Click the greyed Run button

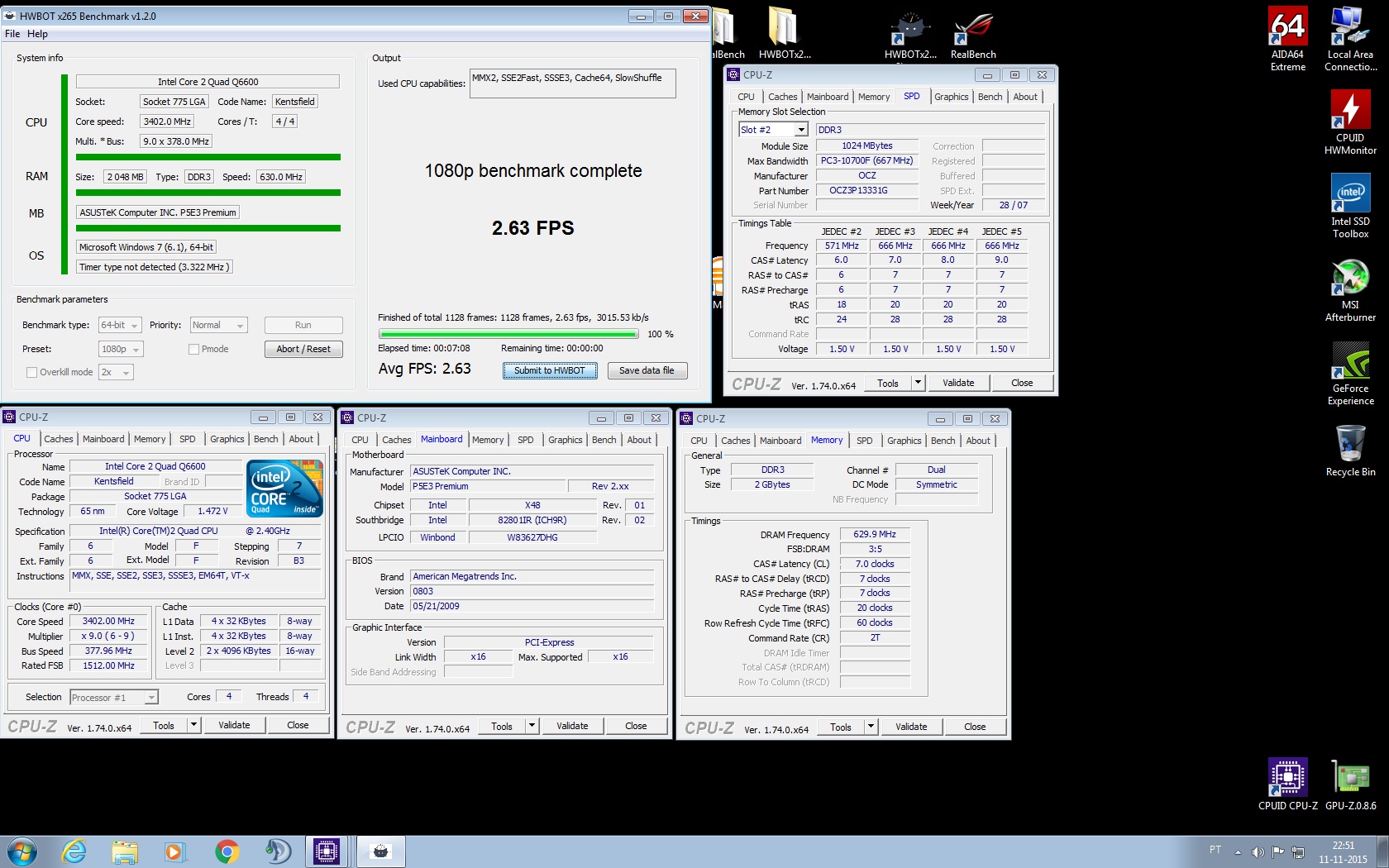tap(303, 325)
